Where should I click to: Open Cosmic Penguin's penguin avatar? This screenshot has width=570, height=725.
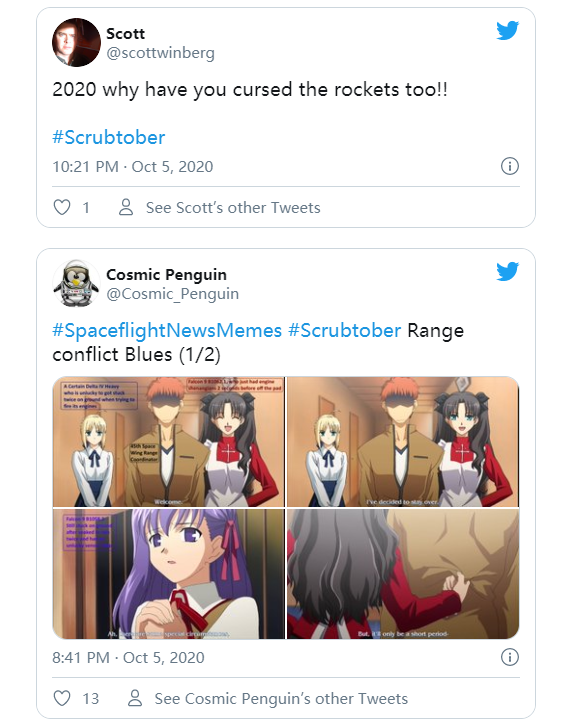(x=76, y=283)
